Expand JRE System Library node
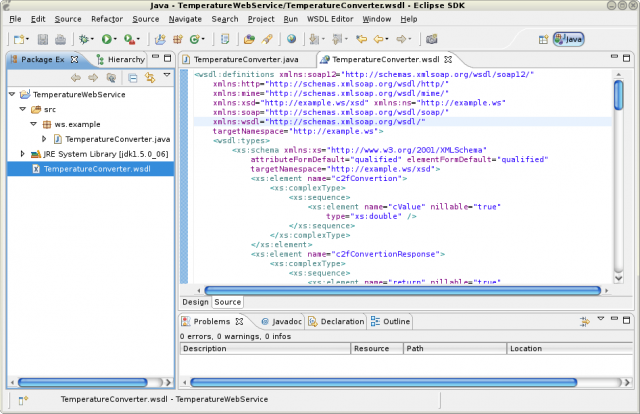Viewport: 640px width, 414px height. click(22, 154)
